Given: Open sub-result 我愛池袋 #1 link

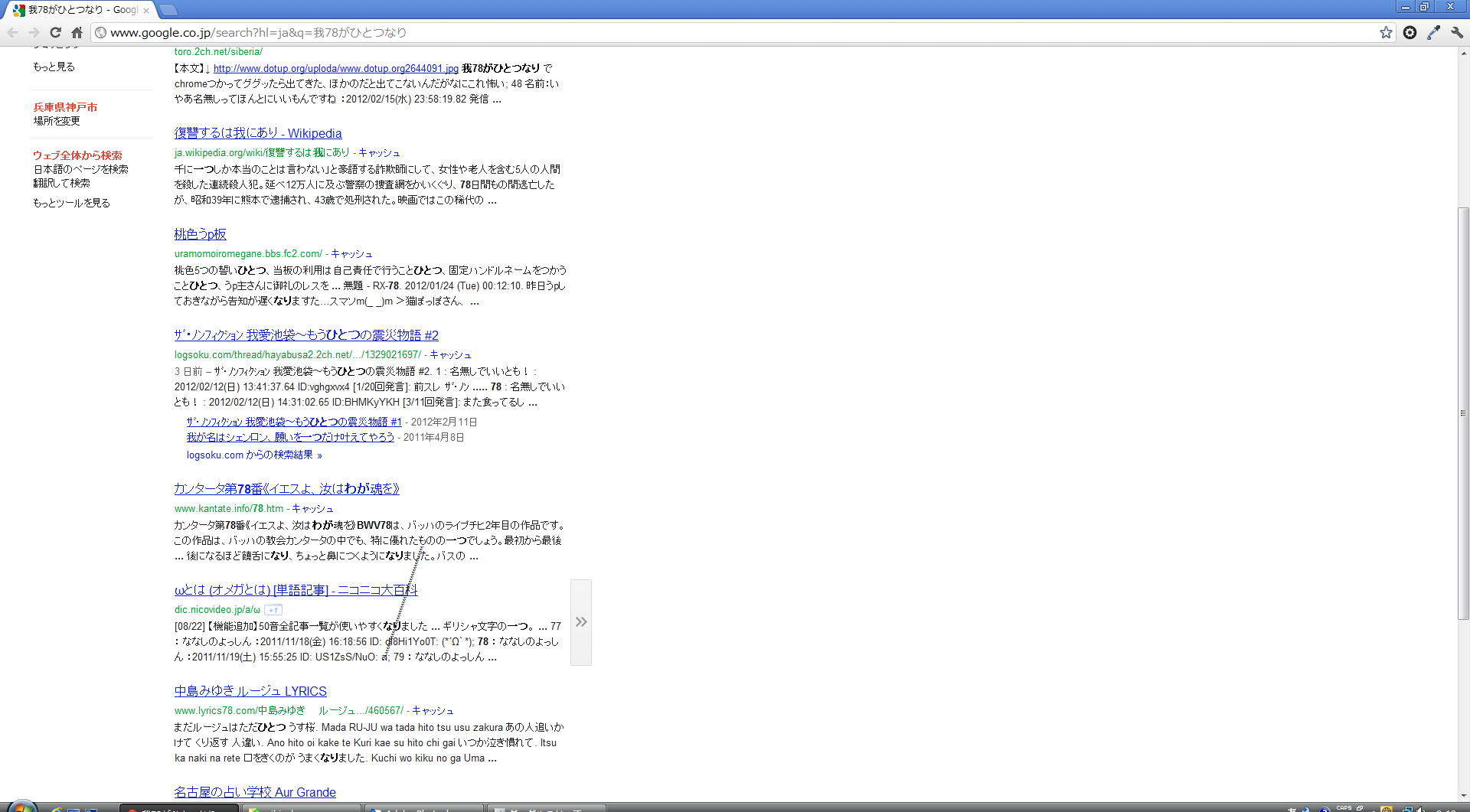Looking at the screenshot, I should click(x=294, y=422).
